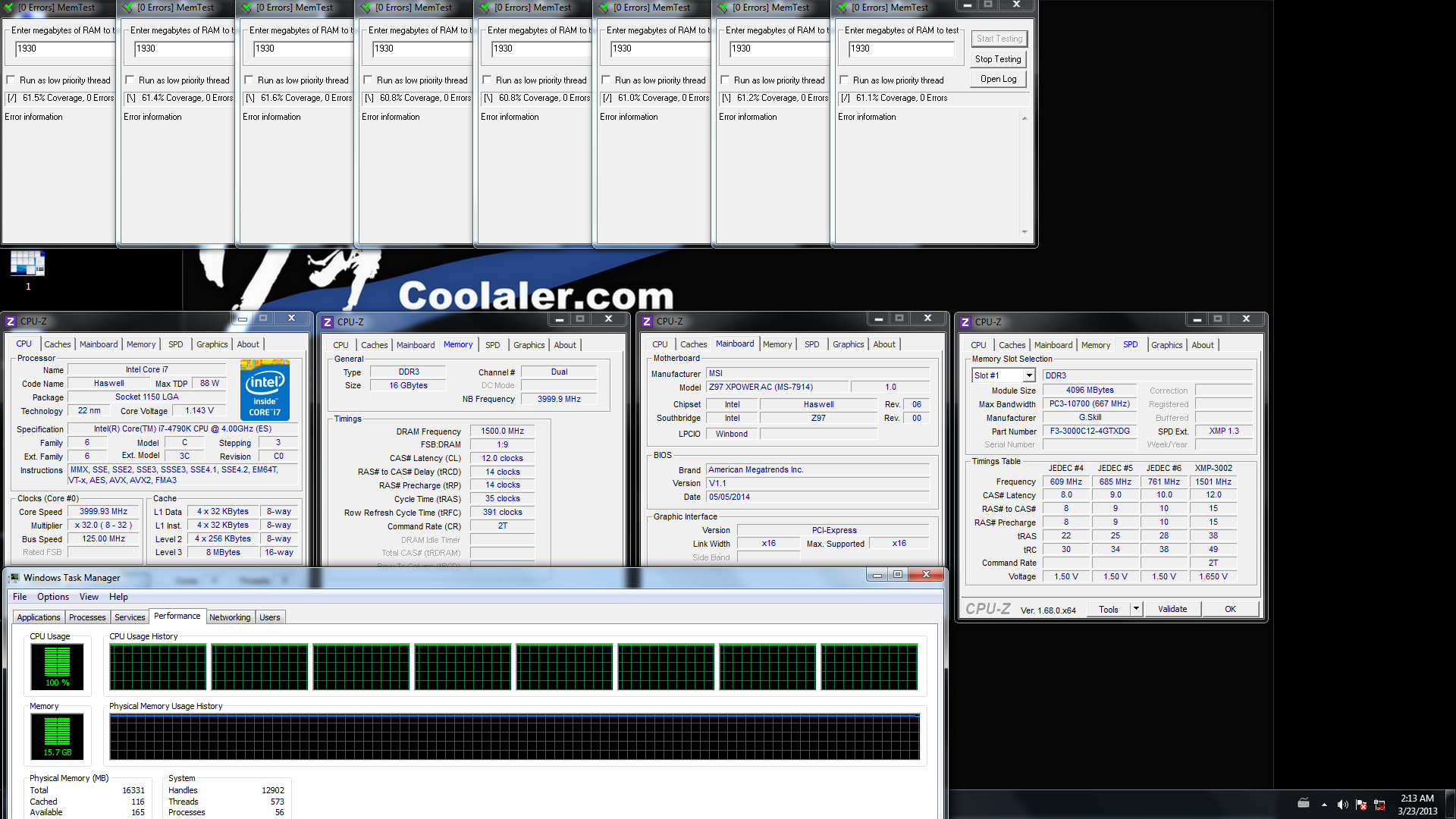Screen dimensions: 1456x819
Task: Click the Physical Memory Usage History graph
Action: (x=515, y=736)
